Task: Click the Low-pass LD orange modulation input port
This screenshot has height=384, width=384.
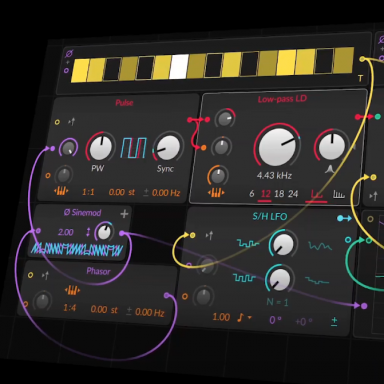Action: pos(203,147)
